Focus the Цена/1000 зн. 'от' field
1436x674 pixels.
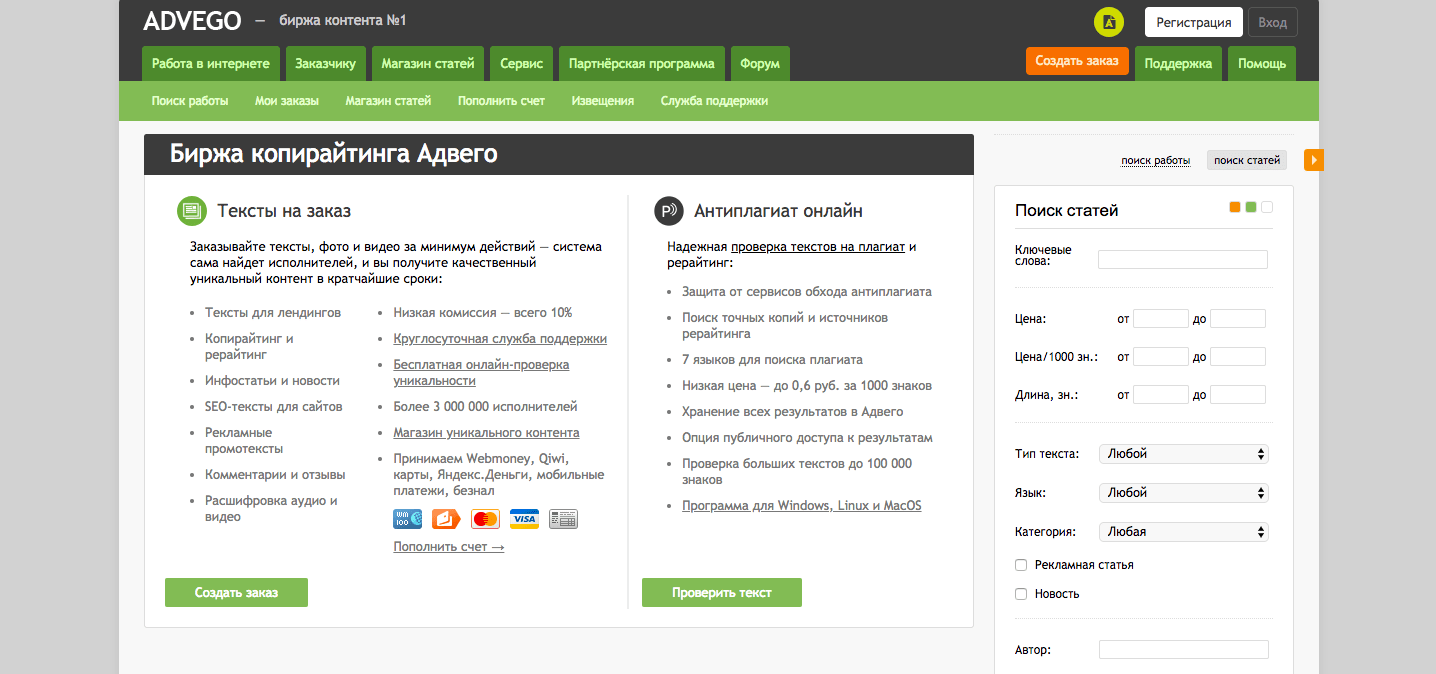[1161, 357]
